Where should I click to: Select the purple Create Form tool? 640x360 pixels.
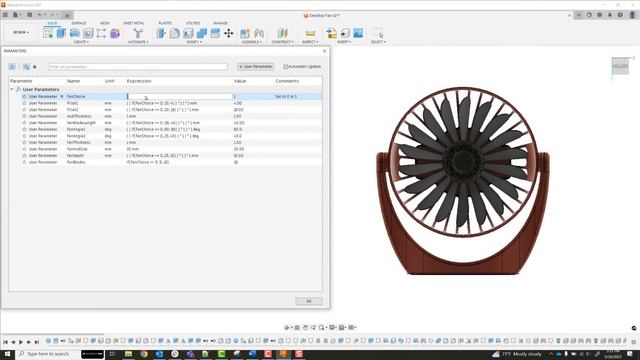point(115,33)
